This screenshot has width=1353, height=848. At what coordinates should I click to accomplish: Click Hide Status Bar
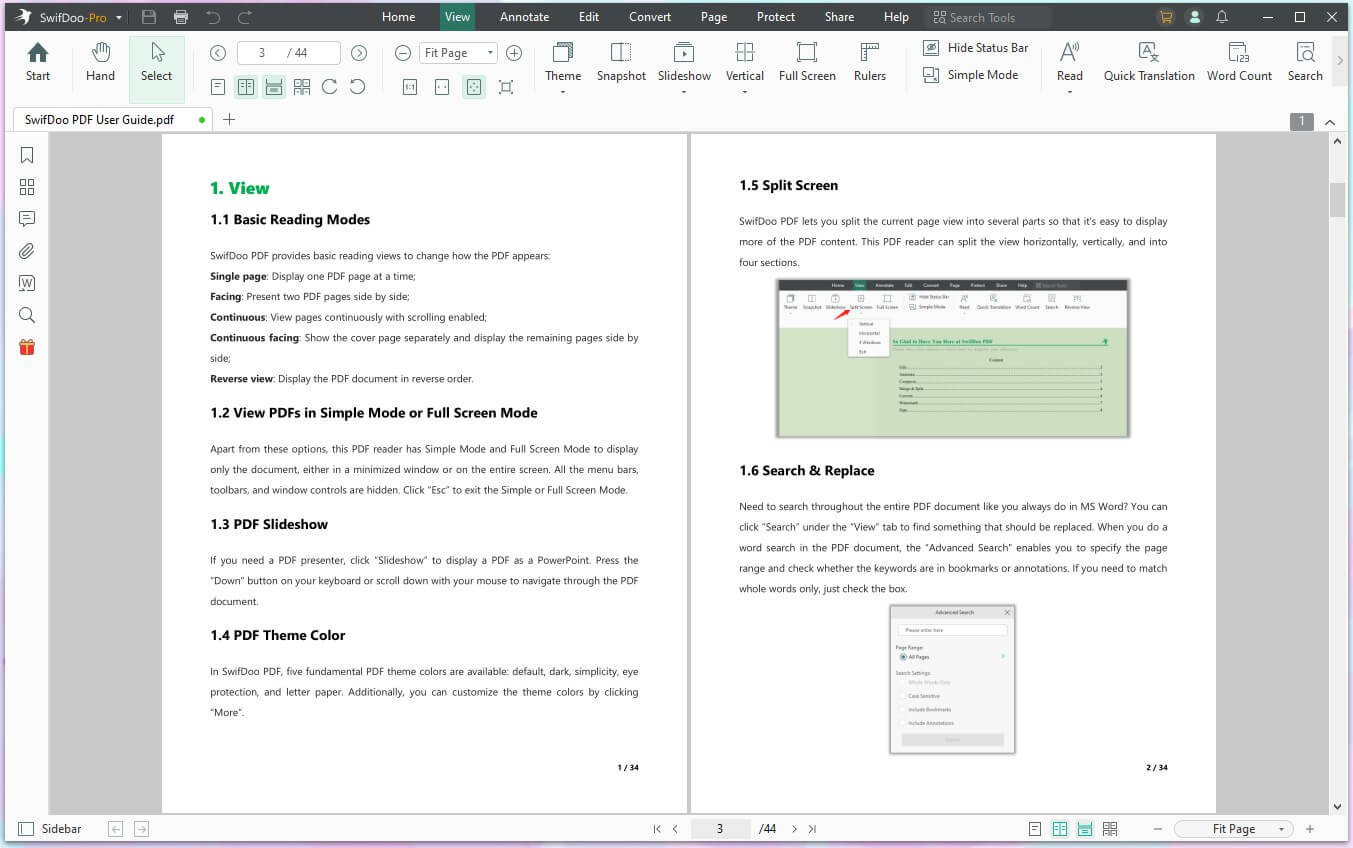[975, 48]
